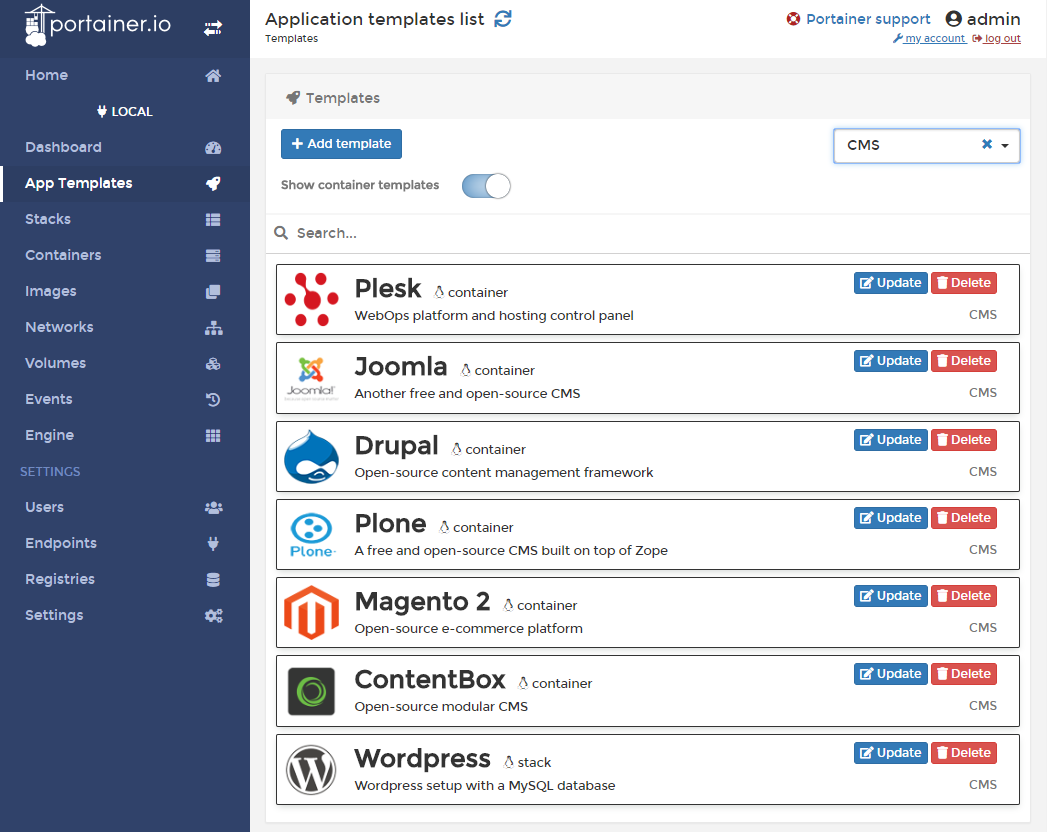Open Containers in the sidebar
The image size is (1047, 832).
tap(63, 255)
